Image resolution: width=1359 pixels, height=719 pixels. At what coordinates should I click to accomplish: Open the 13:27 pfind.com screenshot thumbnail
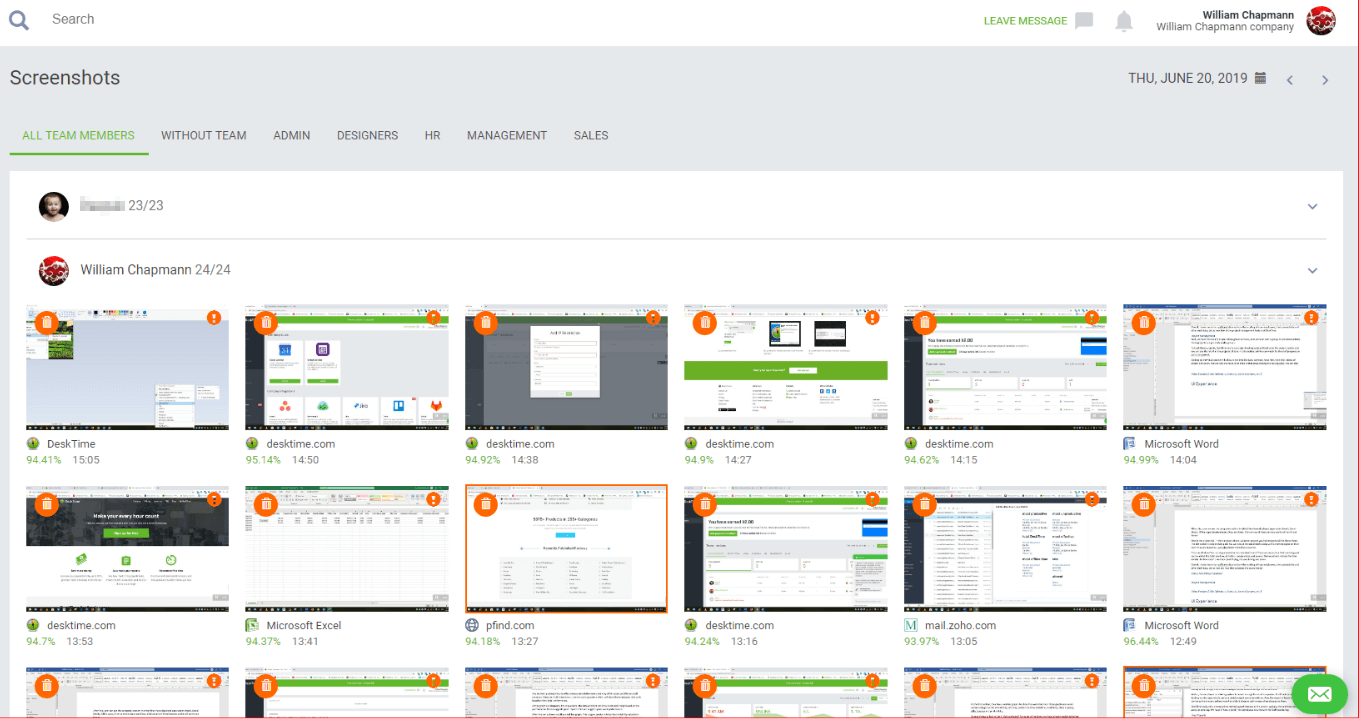coord(566,549)
